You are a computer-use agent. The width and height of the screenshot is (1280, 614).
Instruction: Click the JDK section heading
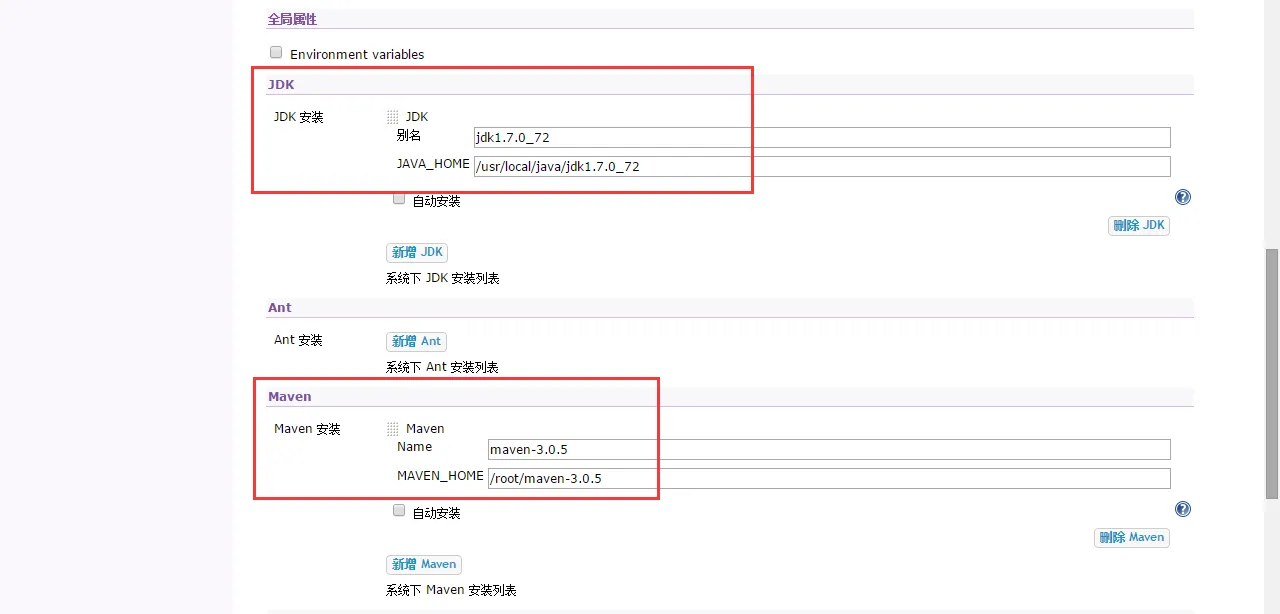coord(281,85)
